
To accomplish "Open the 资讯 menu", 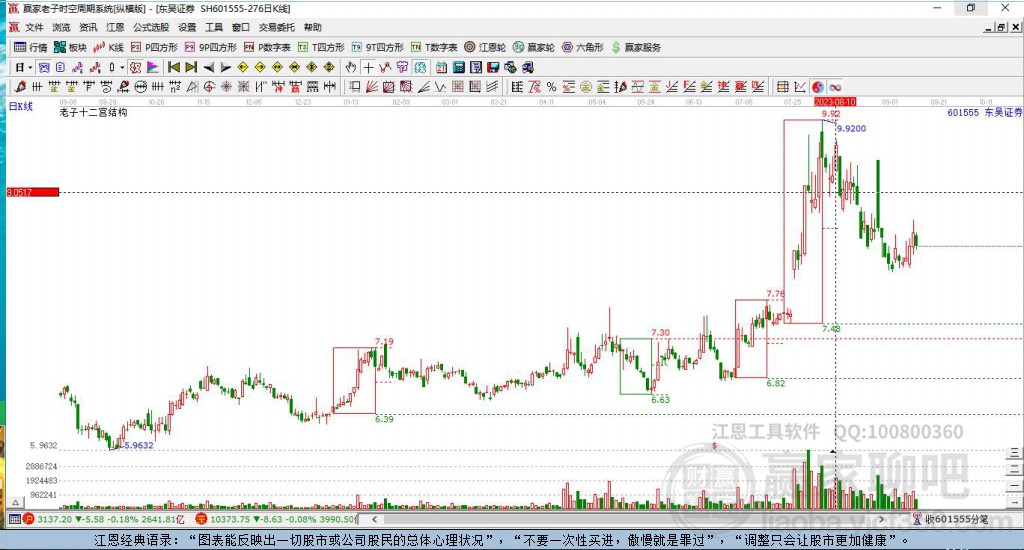I will (x=88, y=27).
